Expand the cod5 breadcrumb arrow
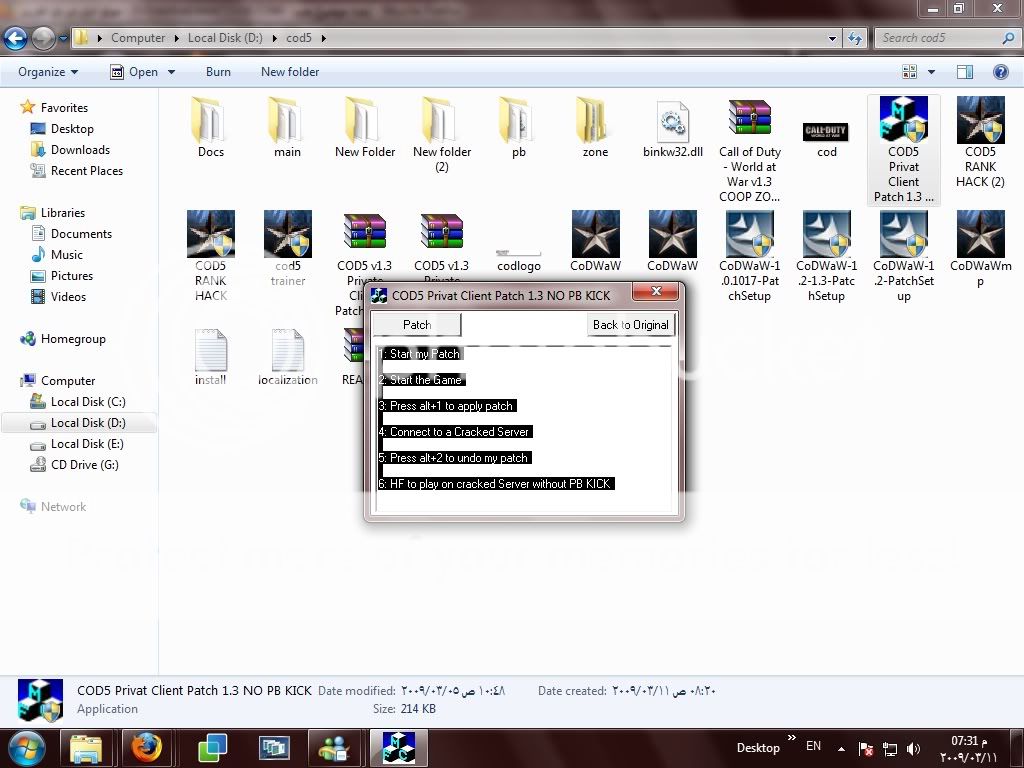The height and width of the screenshot is (768, 1024). pos(323,38)
